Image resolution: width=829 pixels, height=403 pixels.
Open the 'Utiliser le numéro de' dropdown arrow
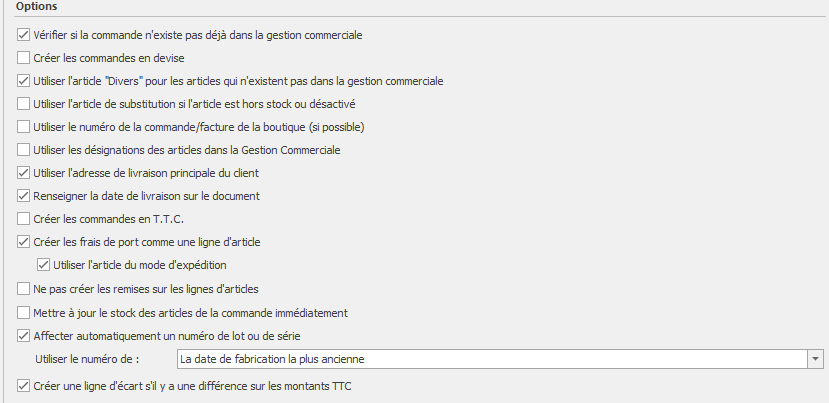tap(815, 360)
